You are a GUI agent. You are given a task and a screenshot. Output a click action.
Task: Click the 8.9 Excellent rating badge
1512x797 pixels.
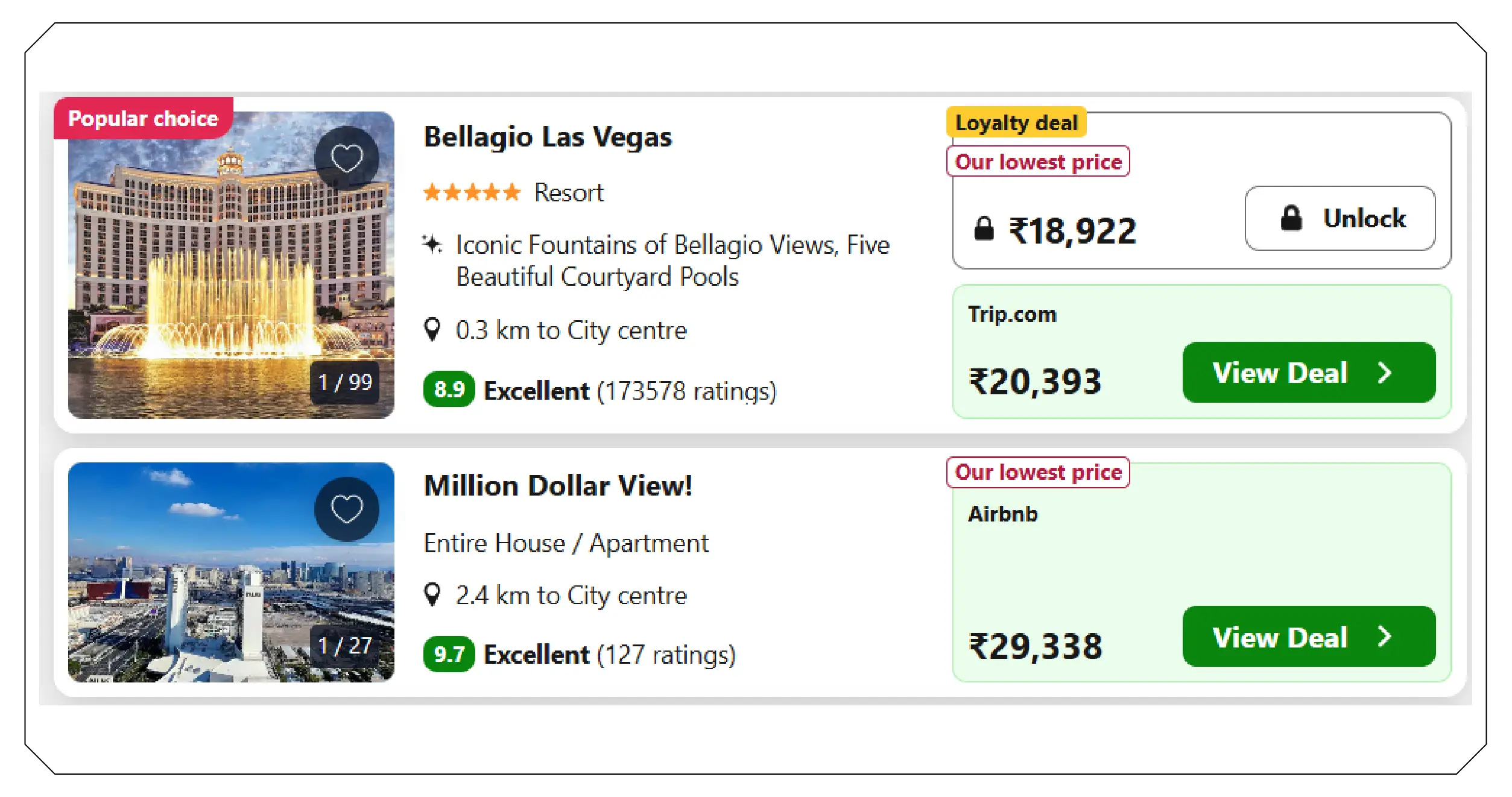[x=448, y=390]
